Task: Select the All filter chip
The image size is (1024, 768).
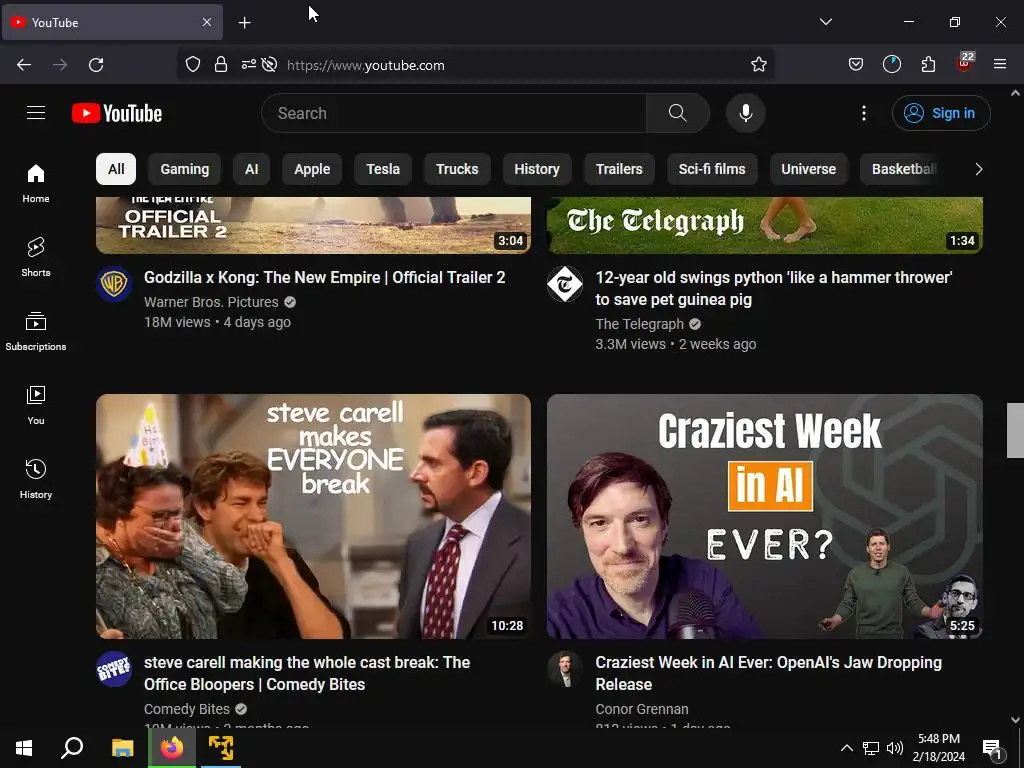Action: coord(116,169)
